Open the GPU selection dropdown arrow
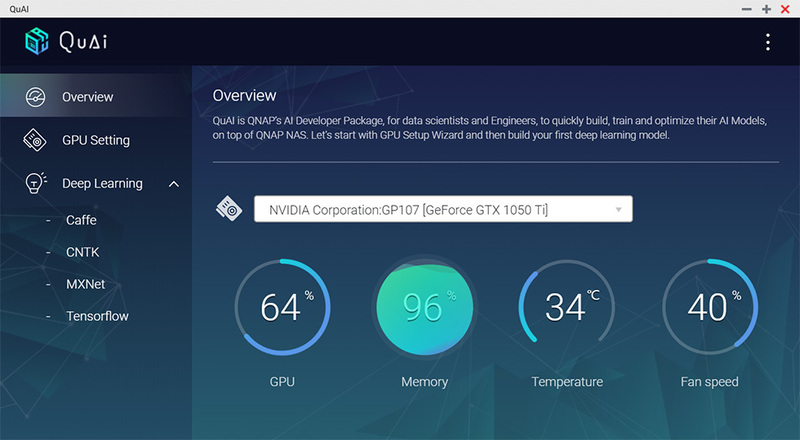Screen dimensions: 800x440 618,209
